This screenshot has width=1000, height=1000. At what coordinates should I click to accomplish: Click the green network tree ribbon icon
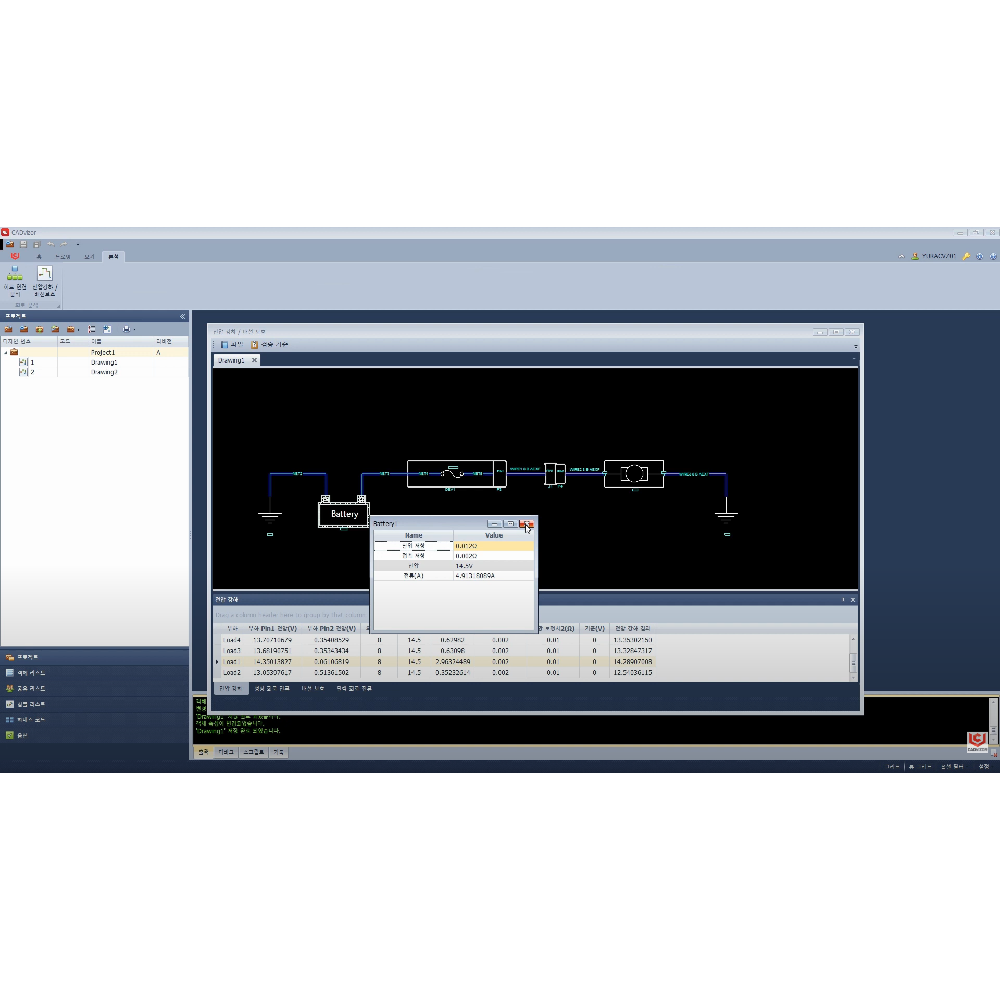click(15, 273)
